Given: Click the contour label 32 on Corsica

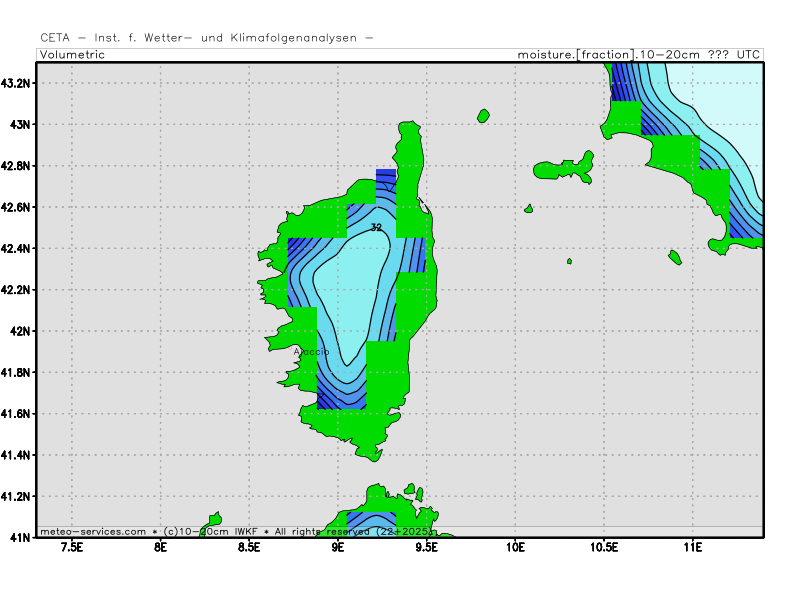Looking at the screenshot, I should 376,228.
